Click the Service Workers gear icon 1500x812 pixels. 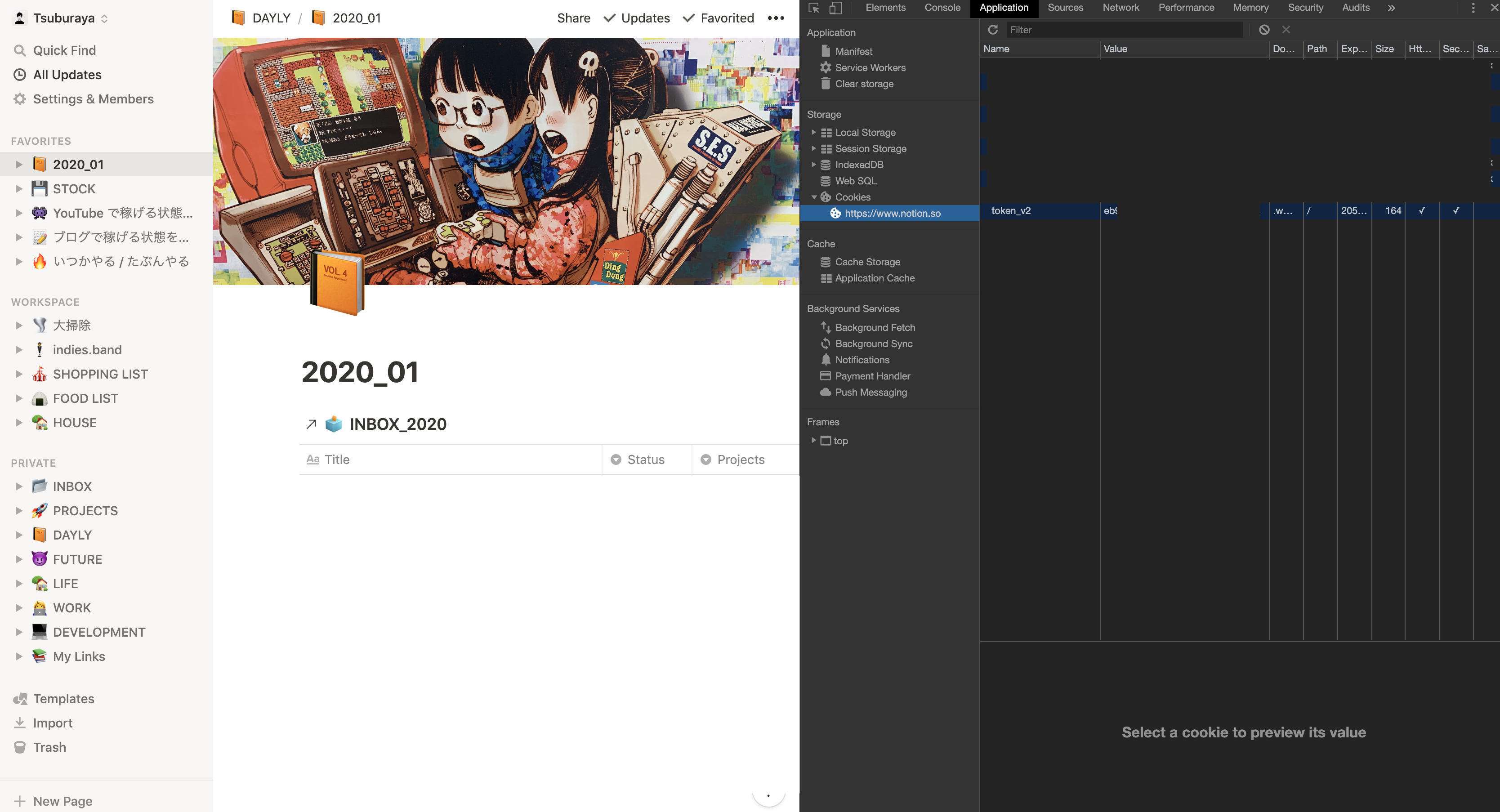[826, 67]
